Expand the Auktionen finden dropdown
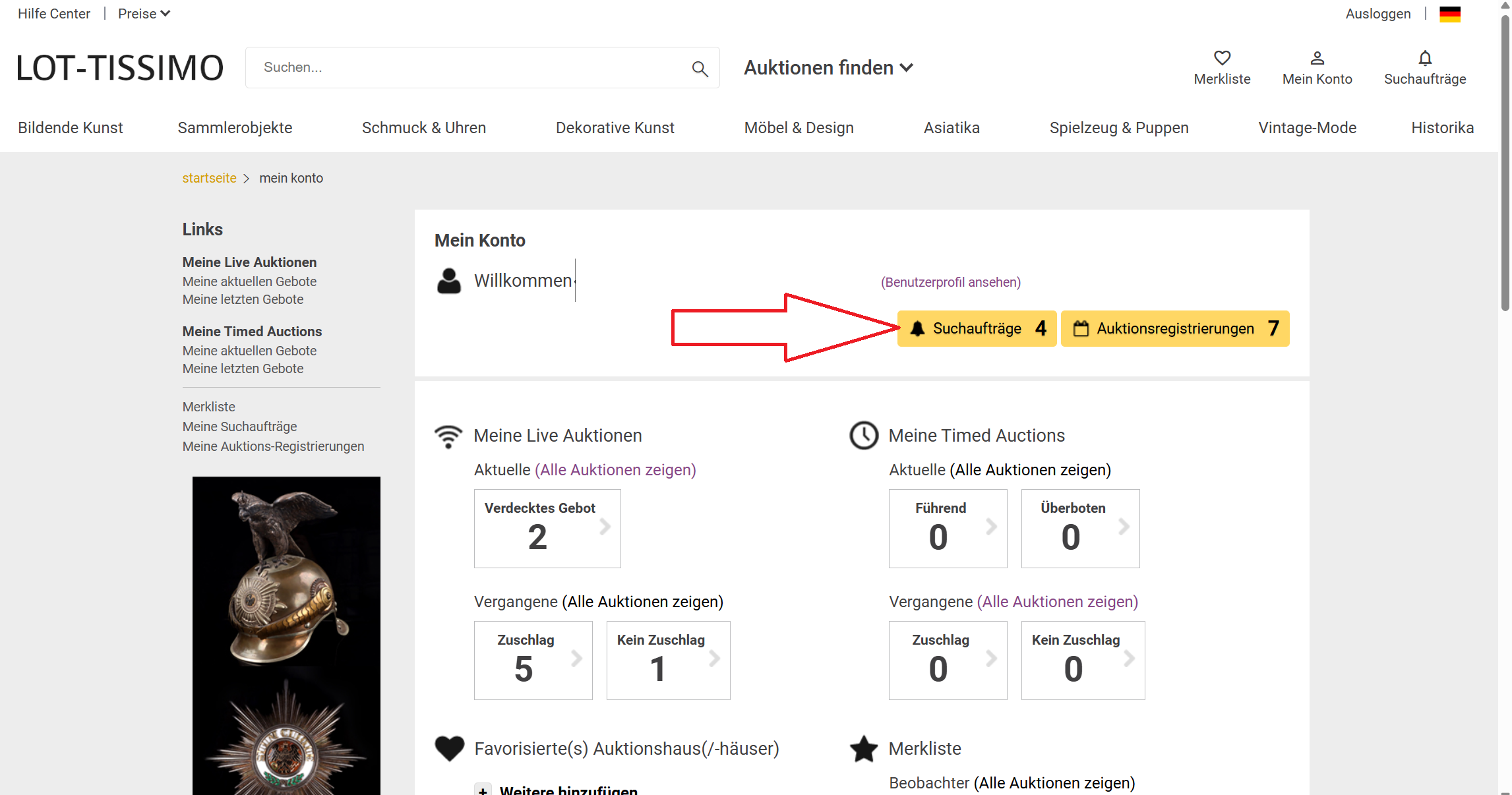The width and height of the screenshot is (1512, 795). pos(829,68)
